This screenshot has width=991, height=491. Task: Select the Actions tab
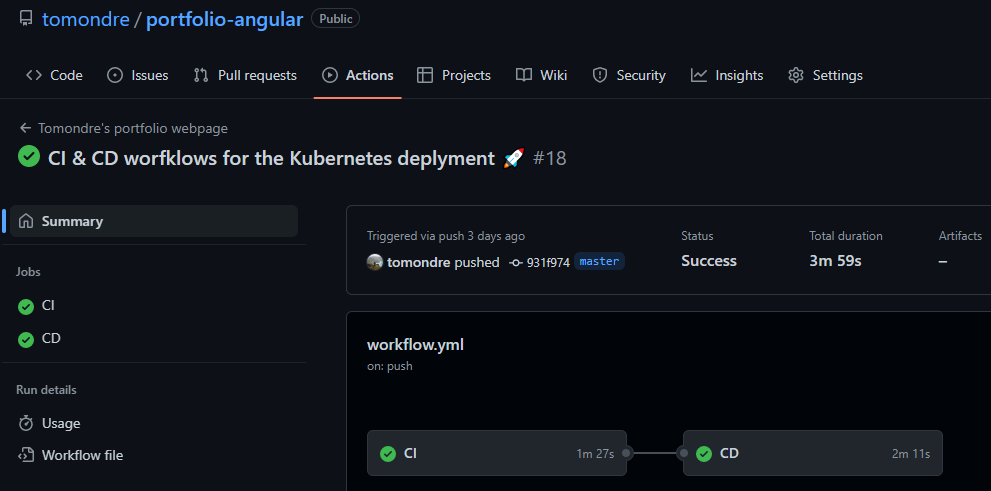358,75
